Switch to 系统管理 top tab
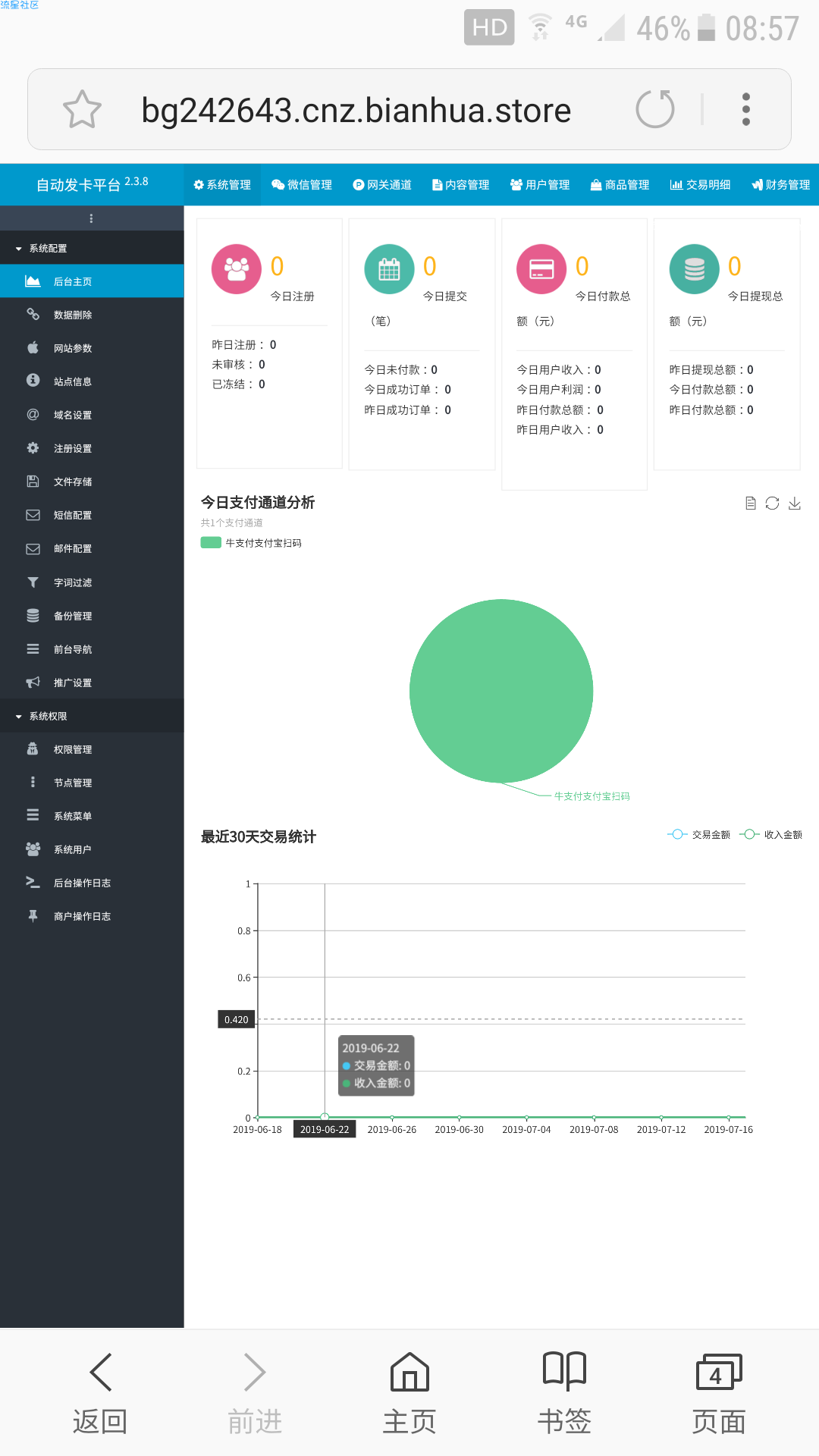This screenshot has height=1456, width=819. pos(222,184)
